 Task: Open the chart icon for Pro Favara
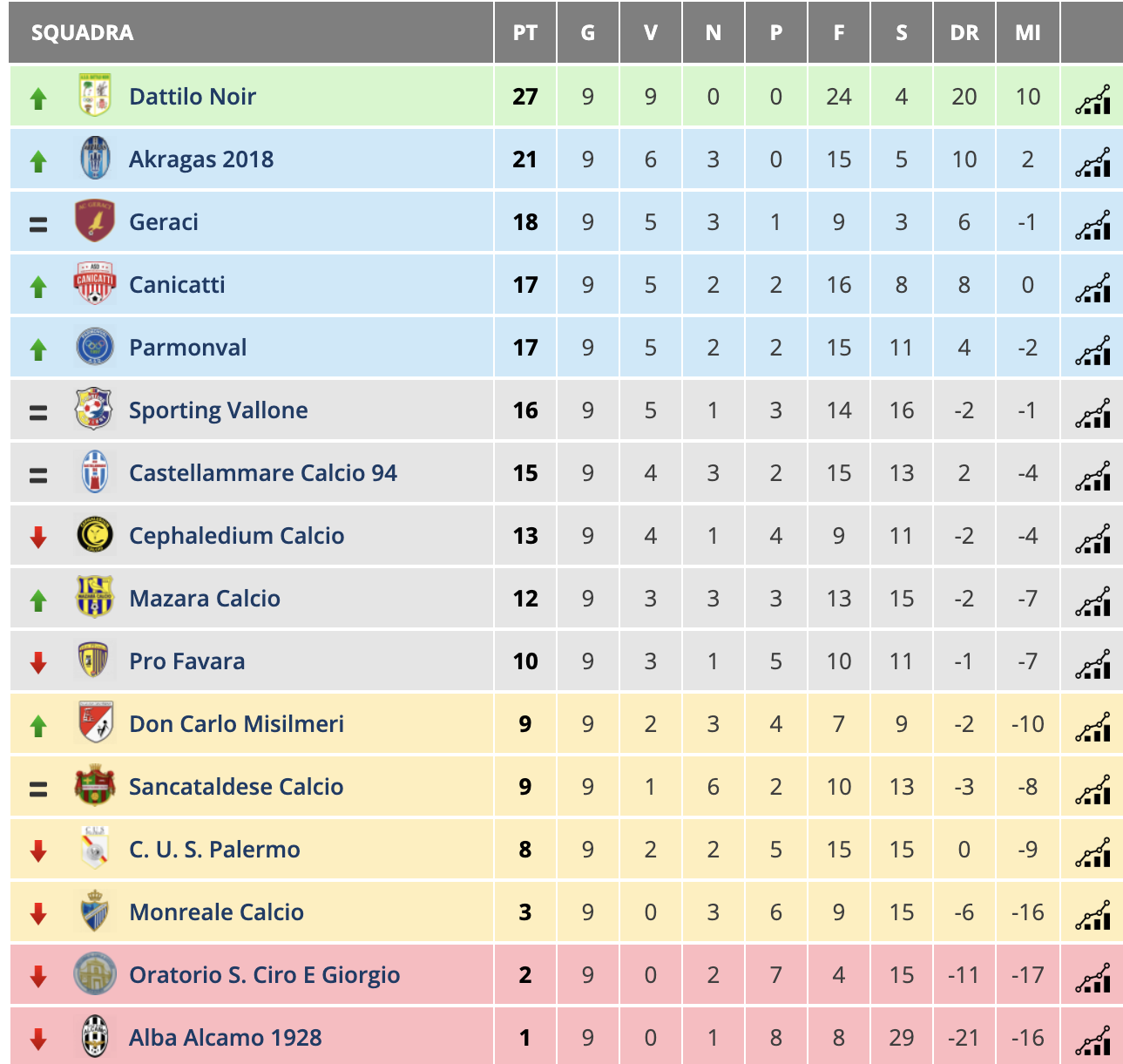[1093, 663]
